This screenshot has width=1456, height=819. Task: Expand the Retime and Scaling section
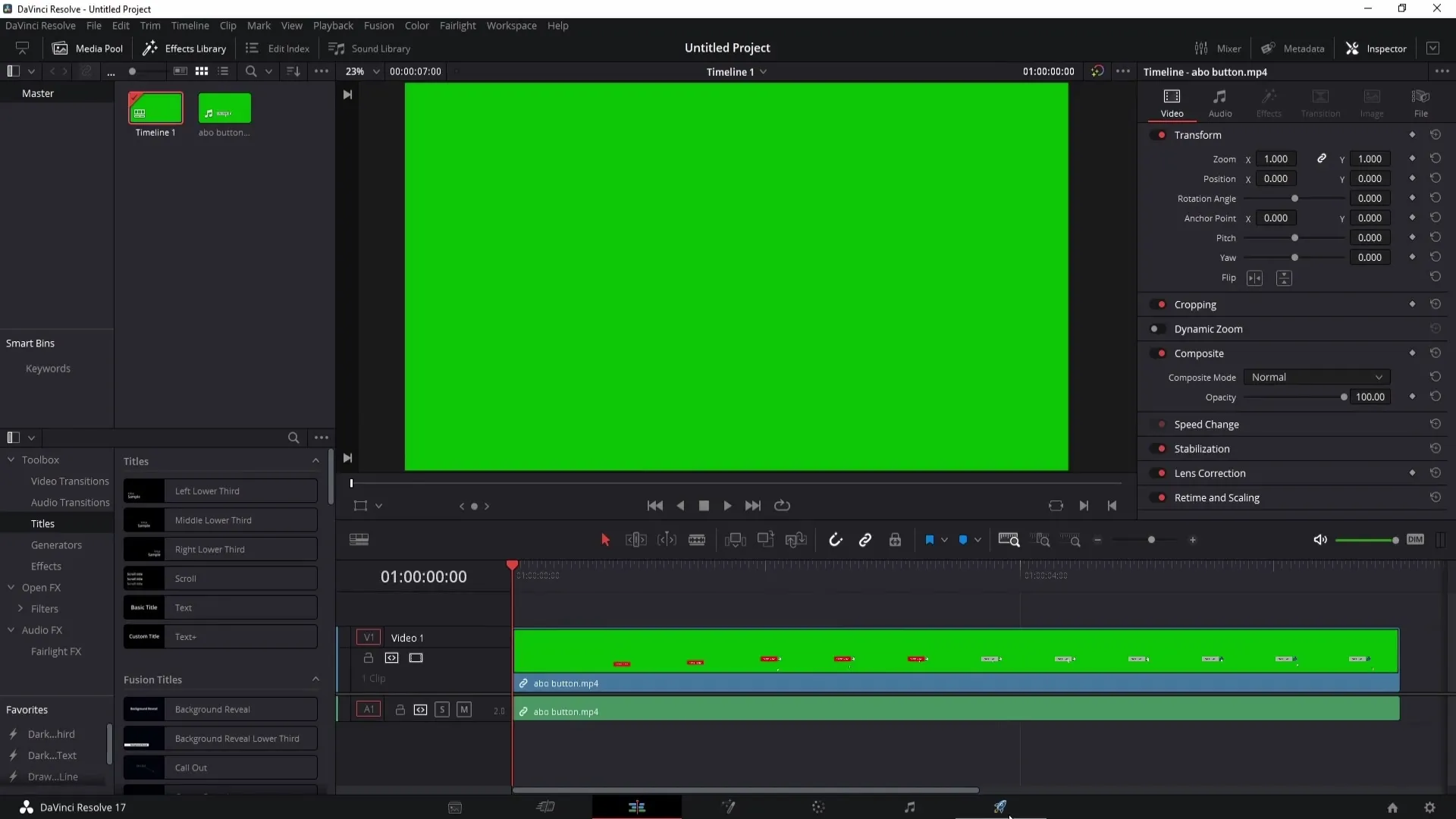1217,497
